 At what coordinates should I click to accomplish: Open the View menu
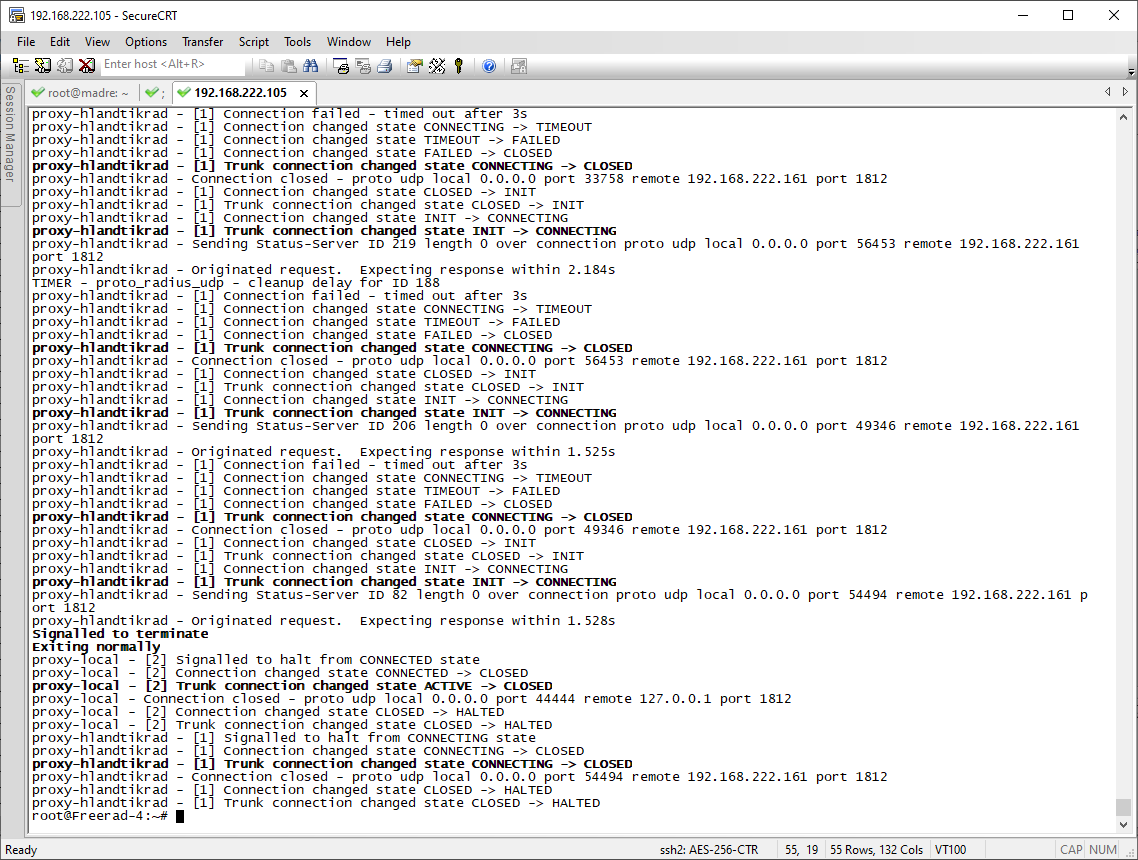pos(97,41)
